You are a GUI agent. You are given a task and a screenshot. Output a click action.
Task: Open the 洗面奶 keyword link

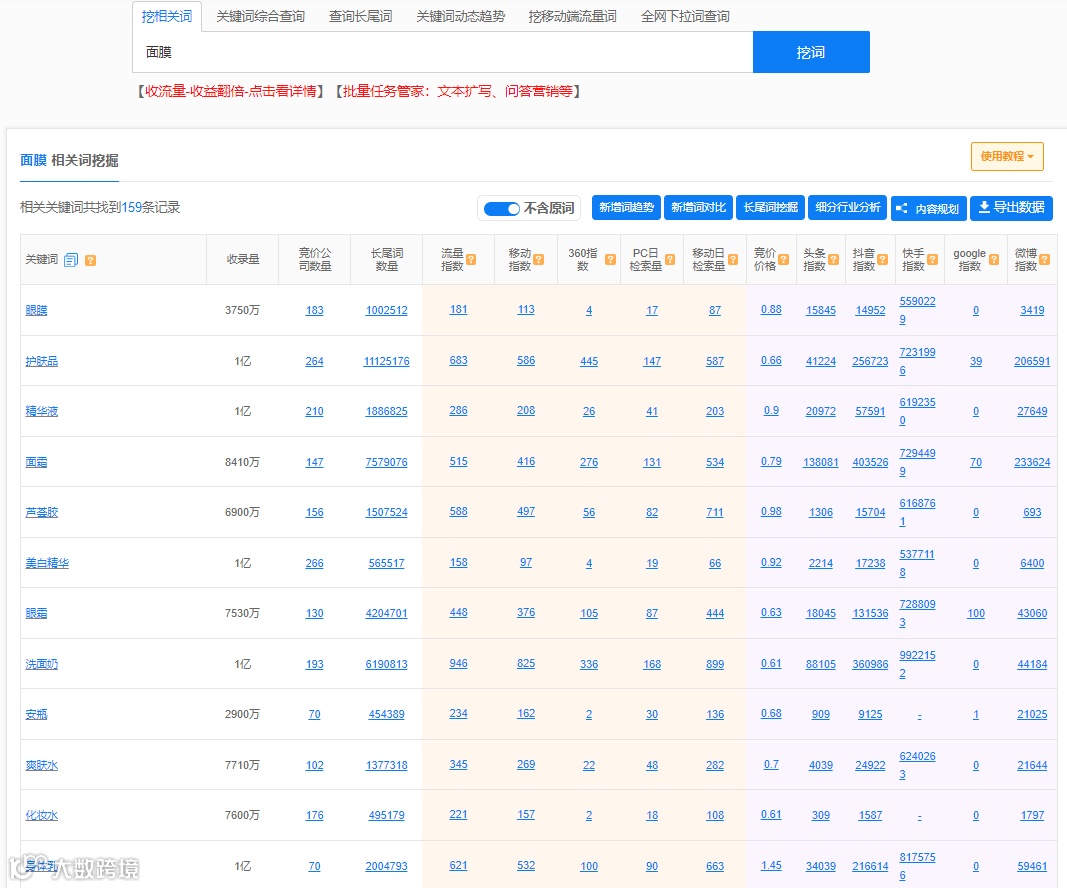pos(42,664)
